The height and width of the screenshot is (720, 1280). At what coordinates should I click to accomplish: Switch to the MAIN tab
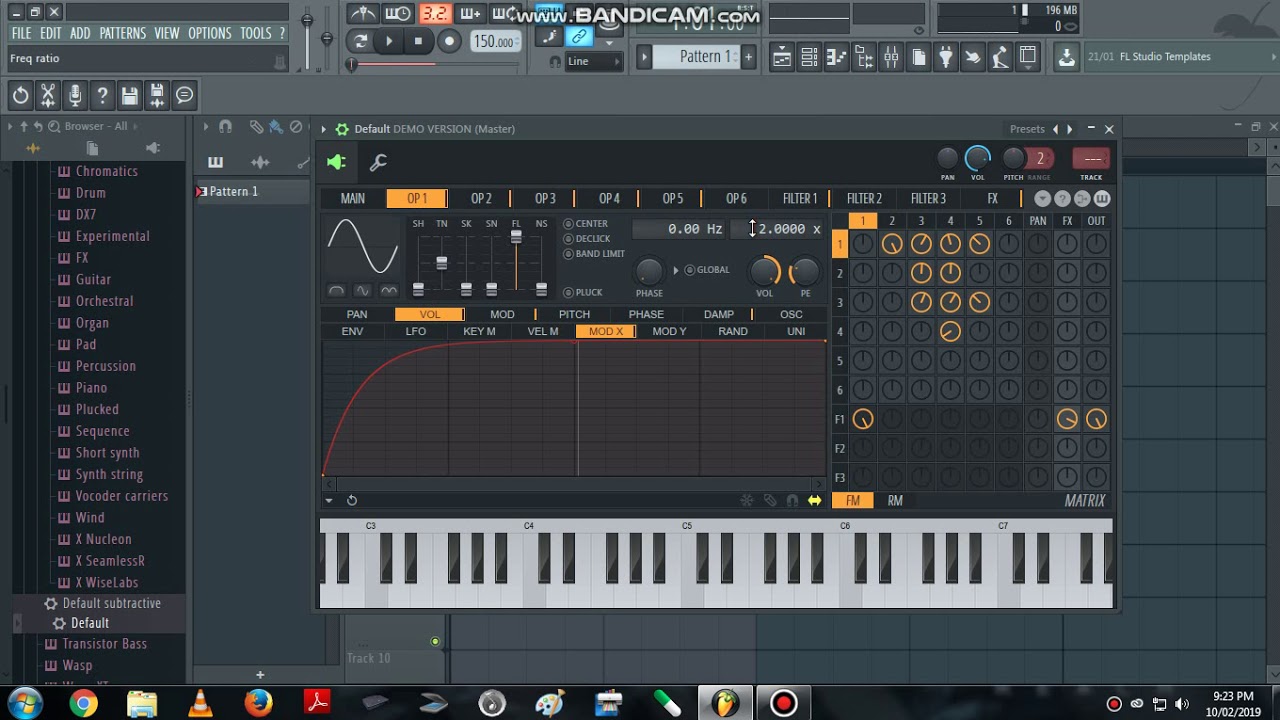tap(353, 199)
